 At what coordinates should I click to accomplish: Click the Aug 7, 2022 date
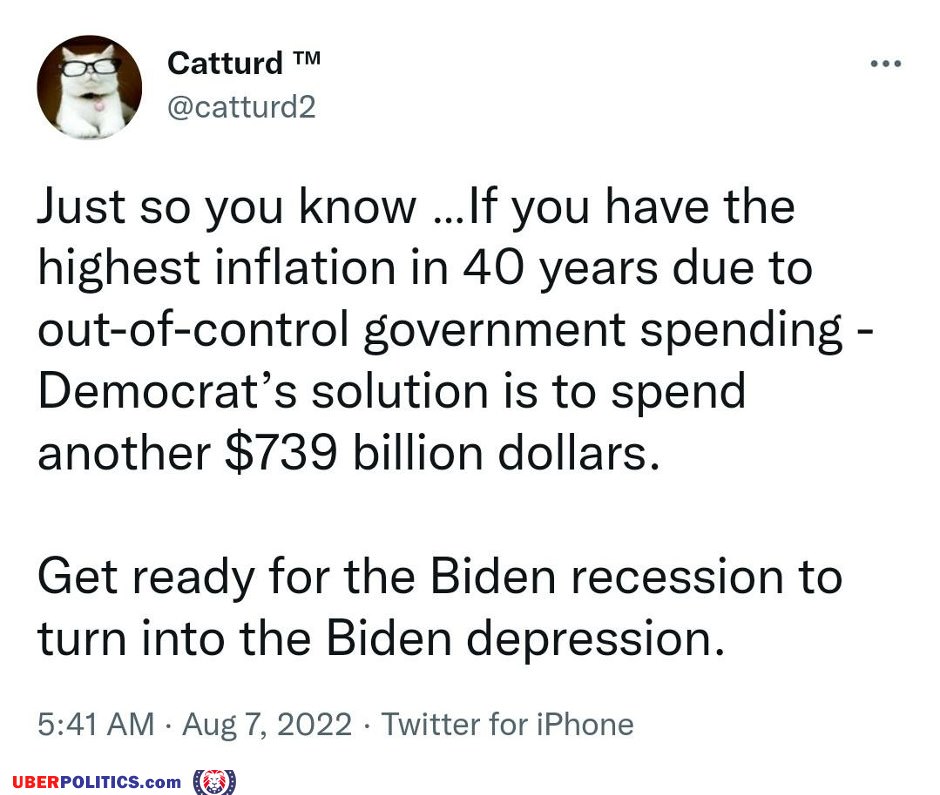(267, 724)
